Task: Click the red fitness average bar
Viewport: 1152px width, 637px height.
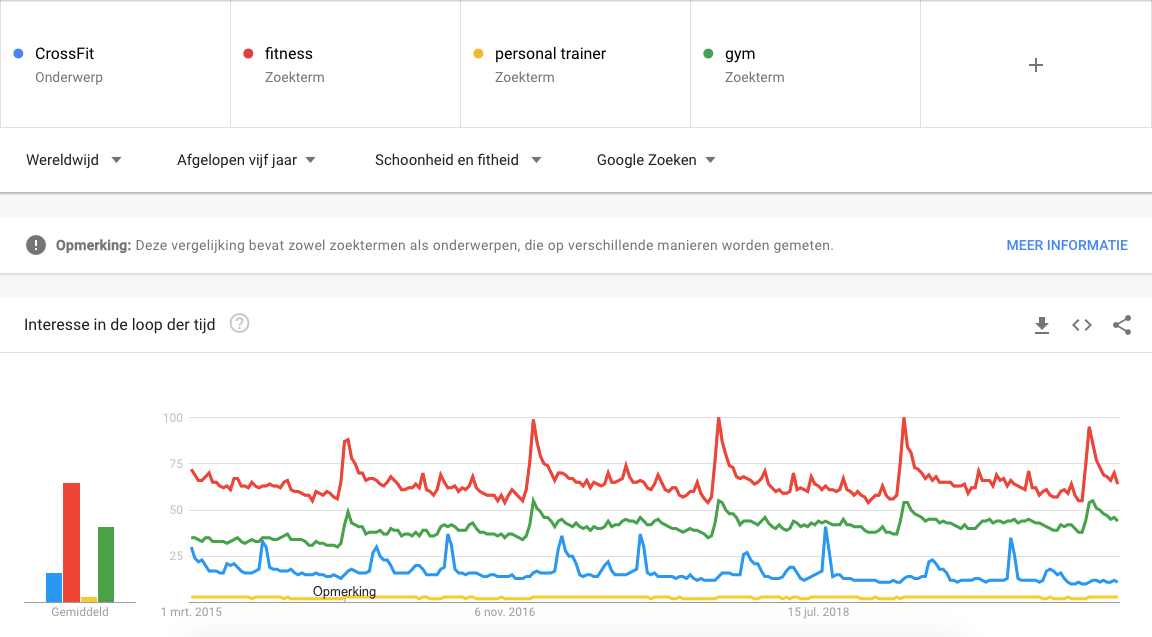Action: (x=71, y=542)
